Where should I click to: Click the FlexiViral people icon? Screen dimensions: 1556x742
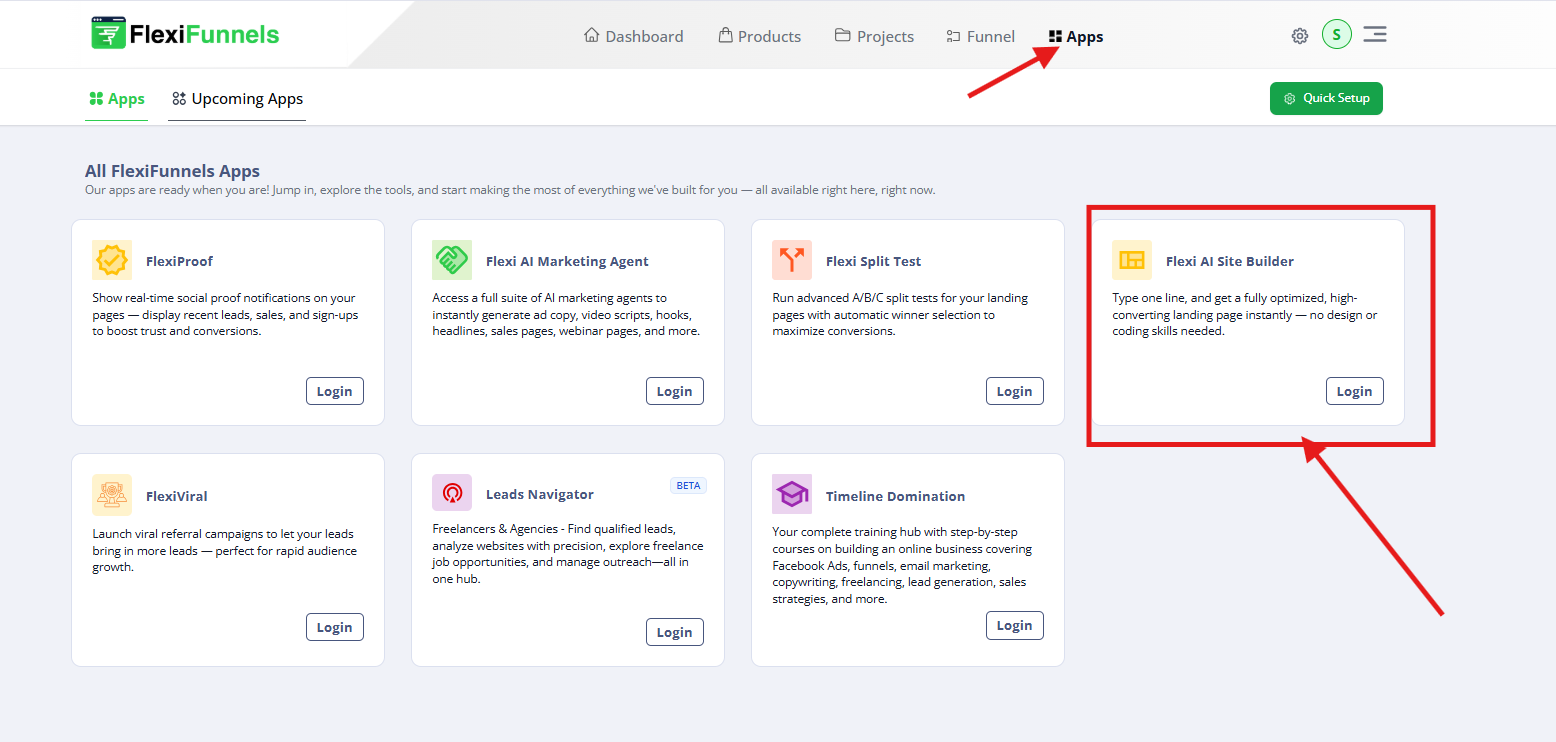click(x=112, y=495)
